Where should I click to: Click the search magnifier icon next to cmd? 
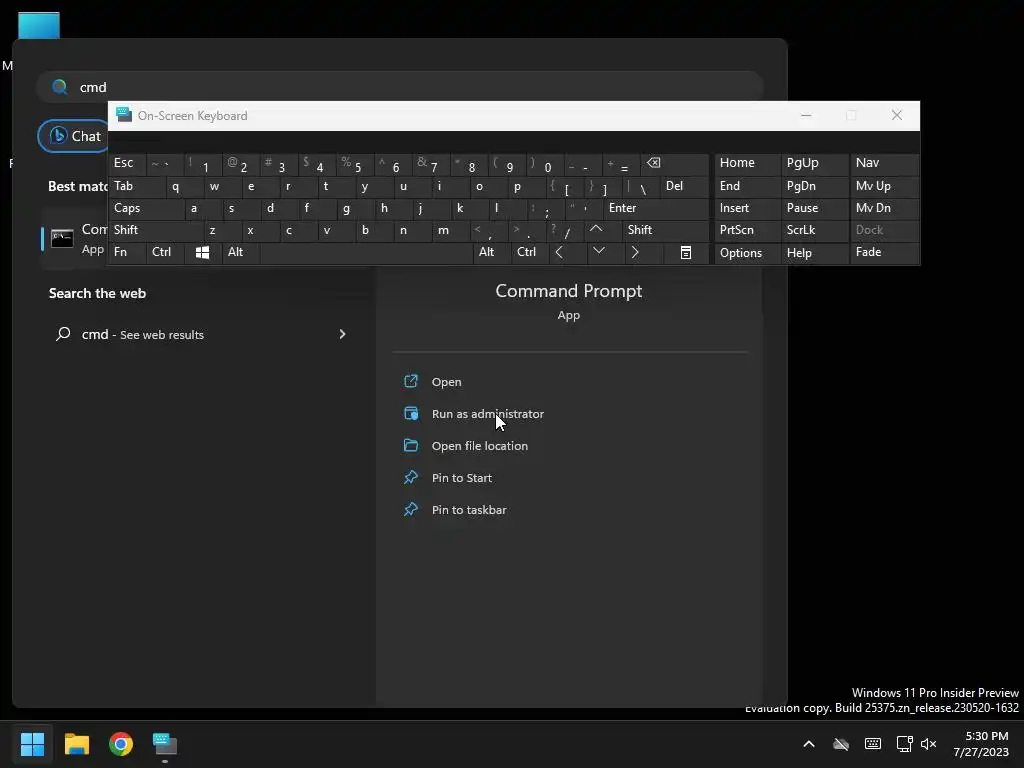tap(63, 334)
